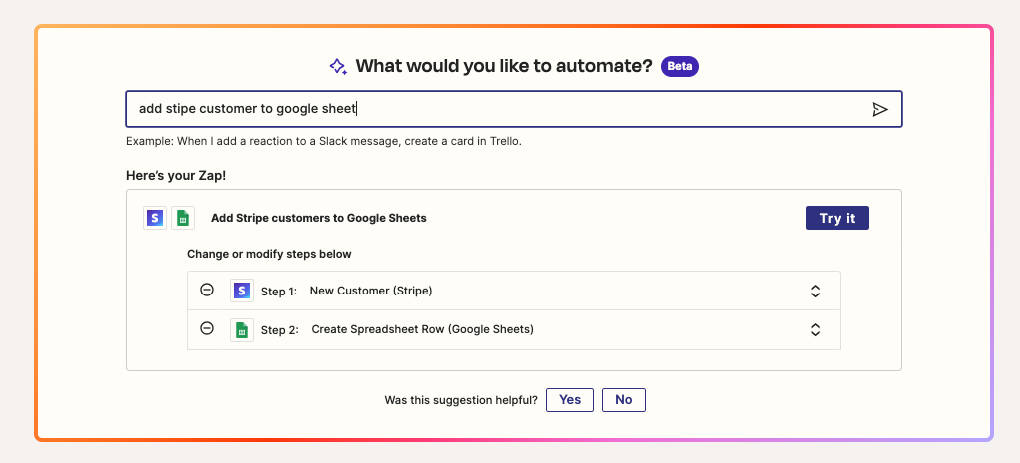The image size is (1020, 463).
Task: Click the Stripe icon in the Zap header
Action: click(155, 218)
